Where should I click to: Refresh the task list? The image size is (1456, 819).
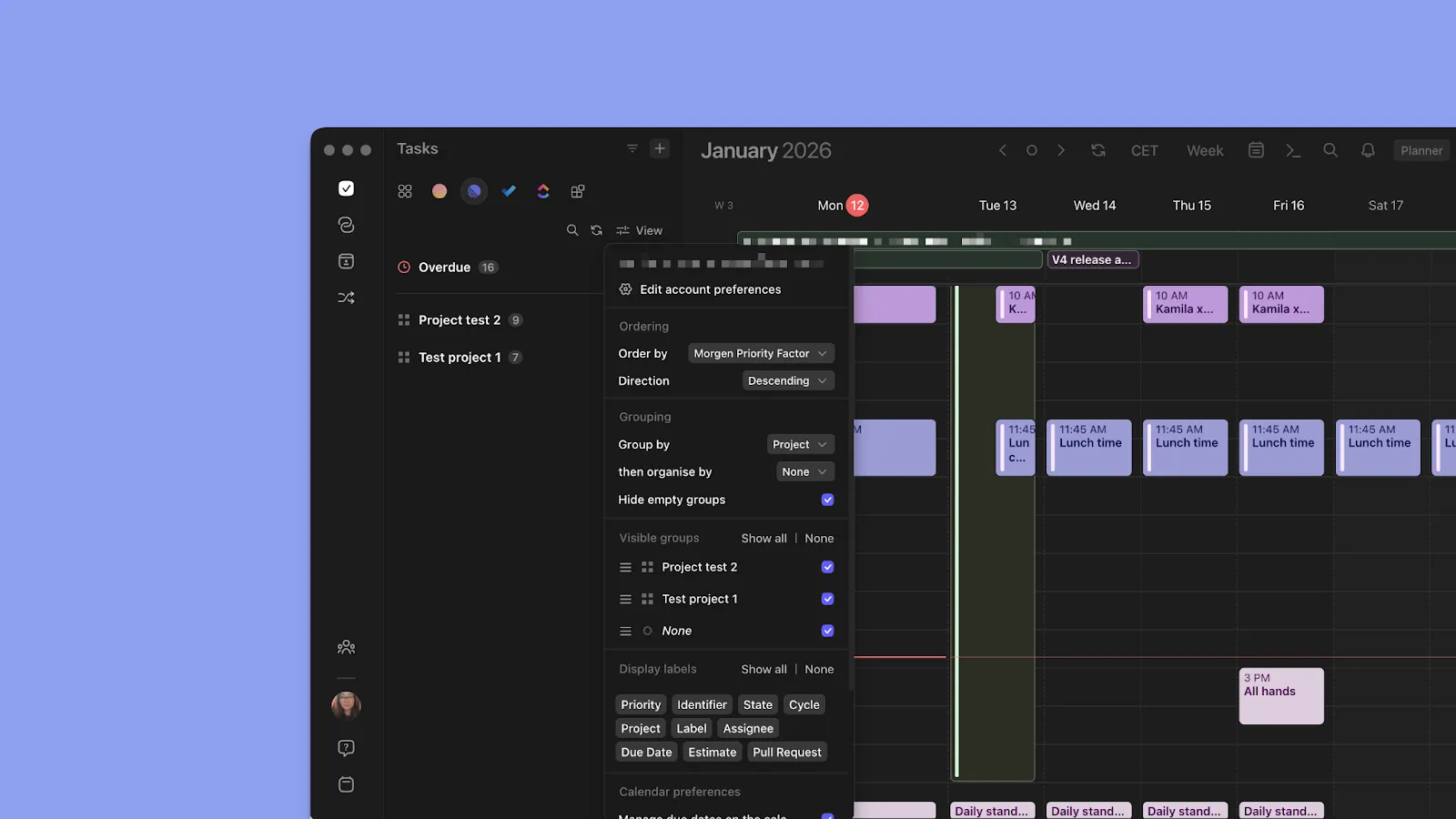pyautogui.click(x=596, y=230)
